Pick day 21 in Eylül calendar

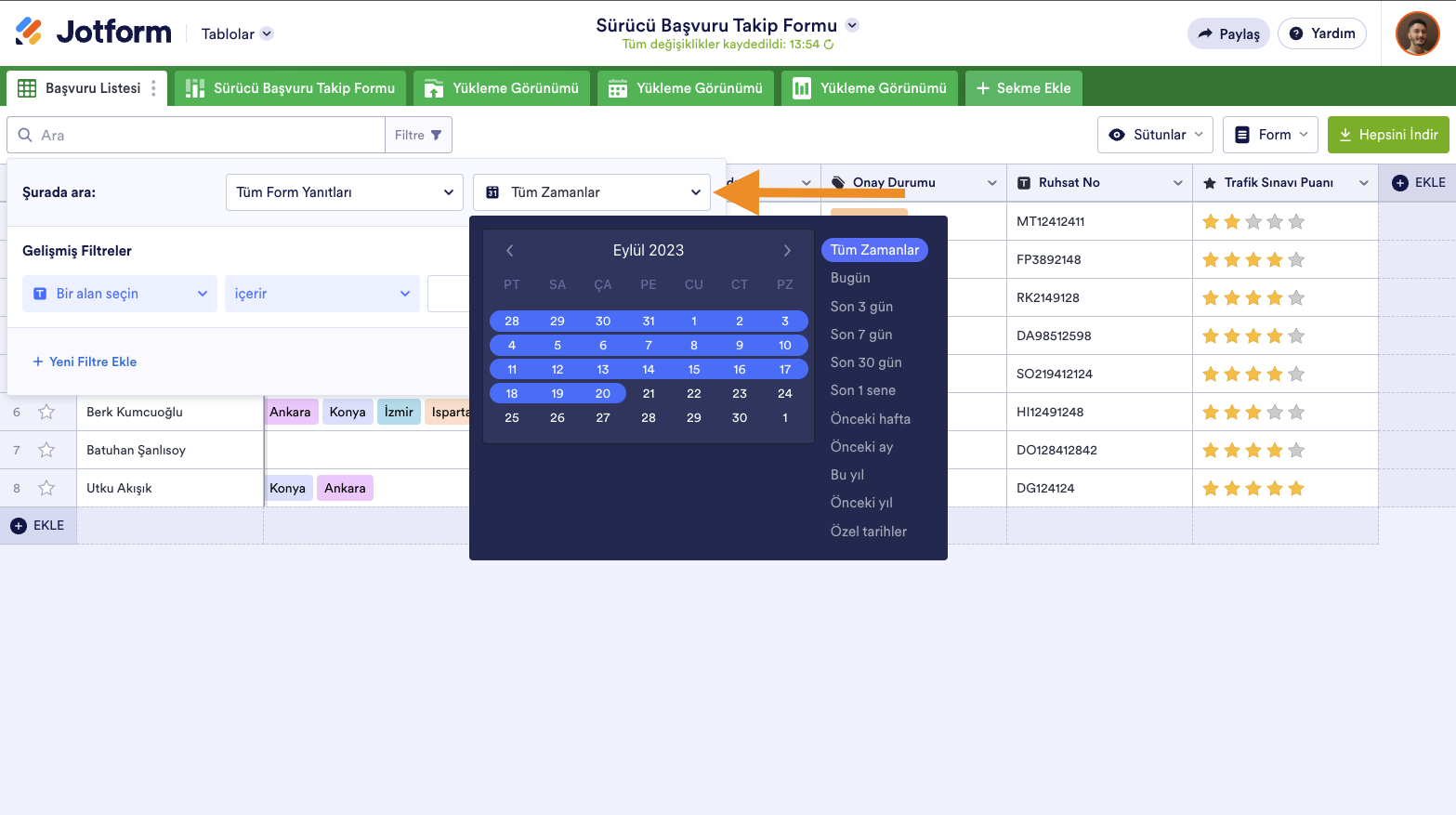(649, 394)
